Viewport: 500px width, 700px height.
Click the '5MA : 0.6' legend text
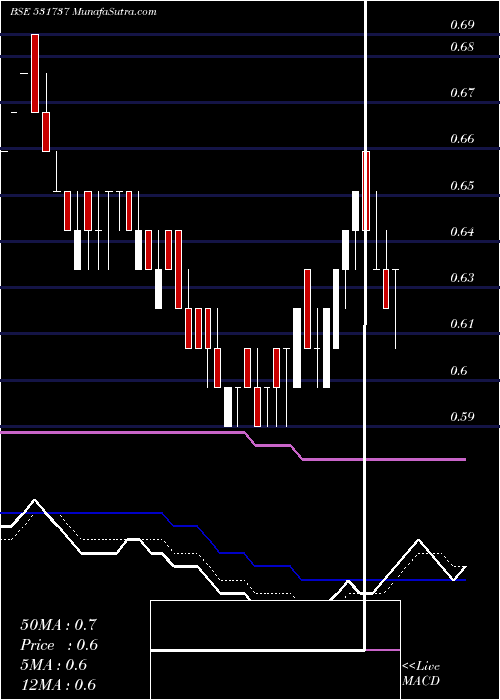[54, 665]
